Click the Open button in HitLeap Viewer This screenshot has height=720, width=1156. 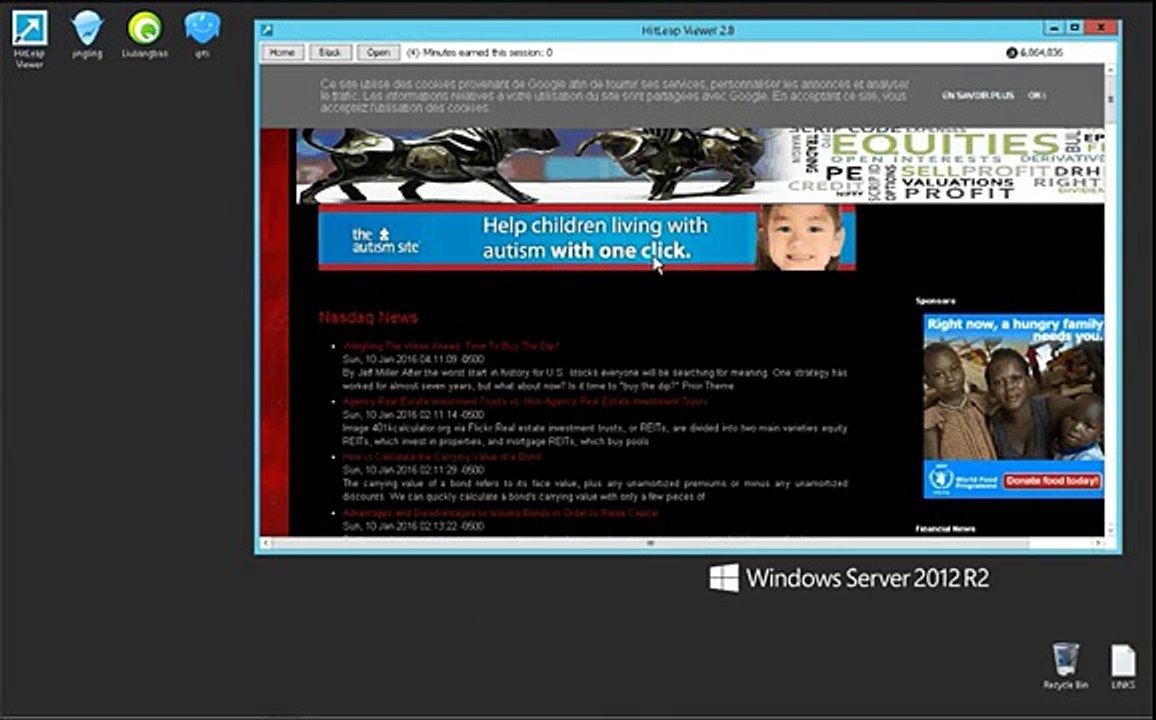pos(378,52)
